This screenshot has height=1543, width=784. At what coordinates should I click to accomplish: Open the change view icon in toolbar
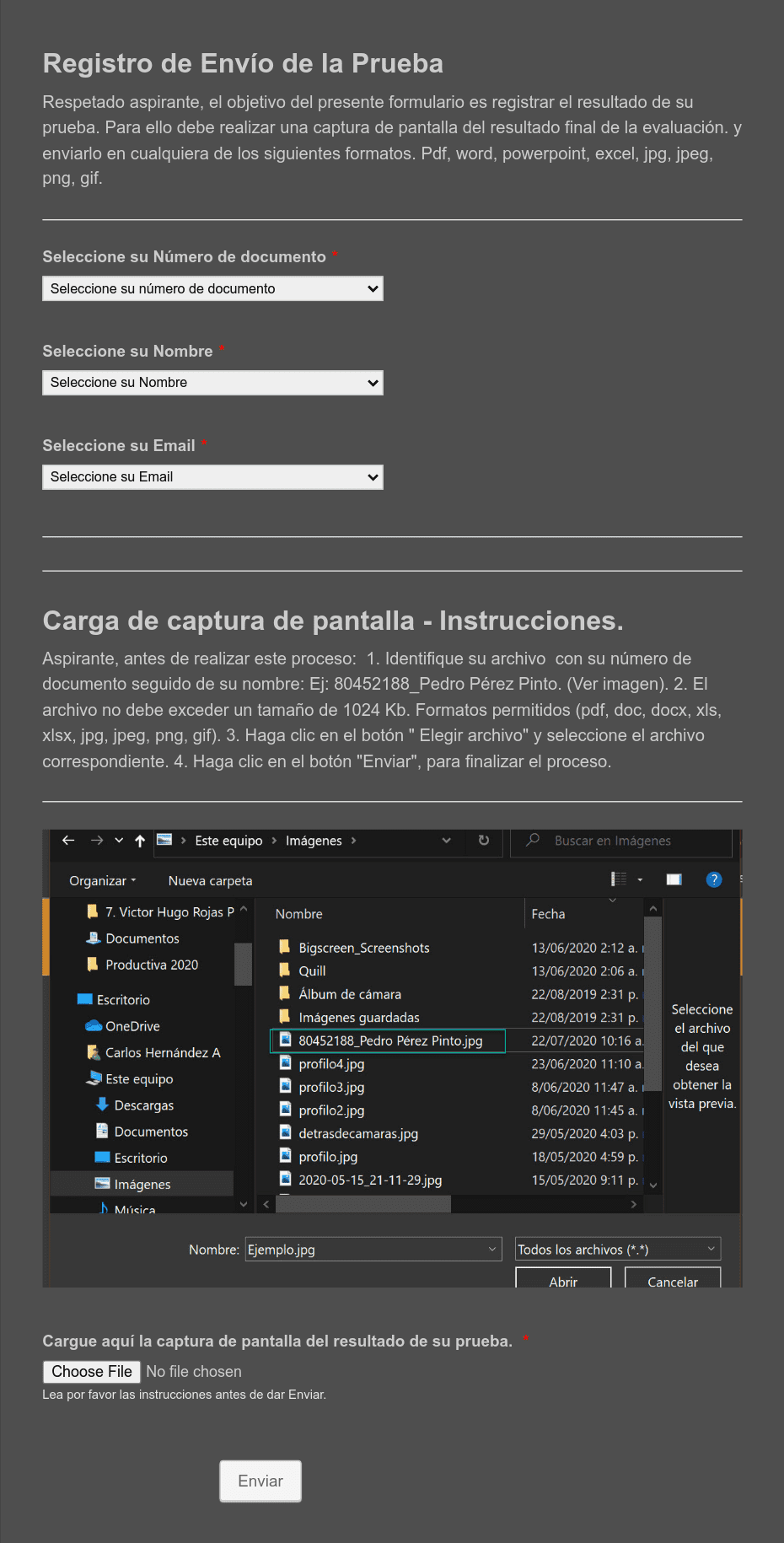pyautogui.click(x=620, y=879)
